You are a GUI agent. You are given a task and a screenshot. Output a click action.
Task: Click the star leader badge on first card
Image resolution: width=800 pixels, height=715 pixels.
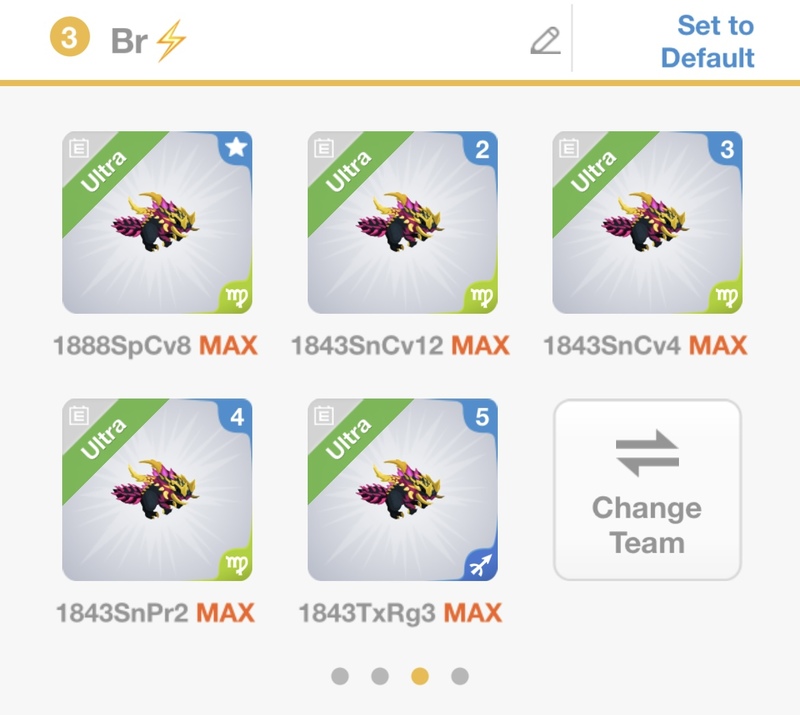click(x=236, y=147)
